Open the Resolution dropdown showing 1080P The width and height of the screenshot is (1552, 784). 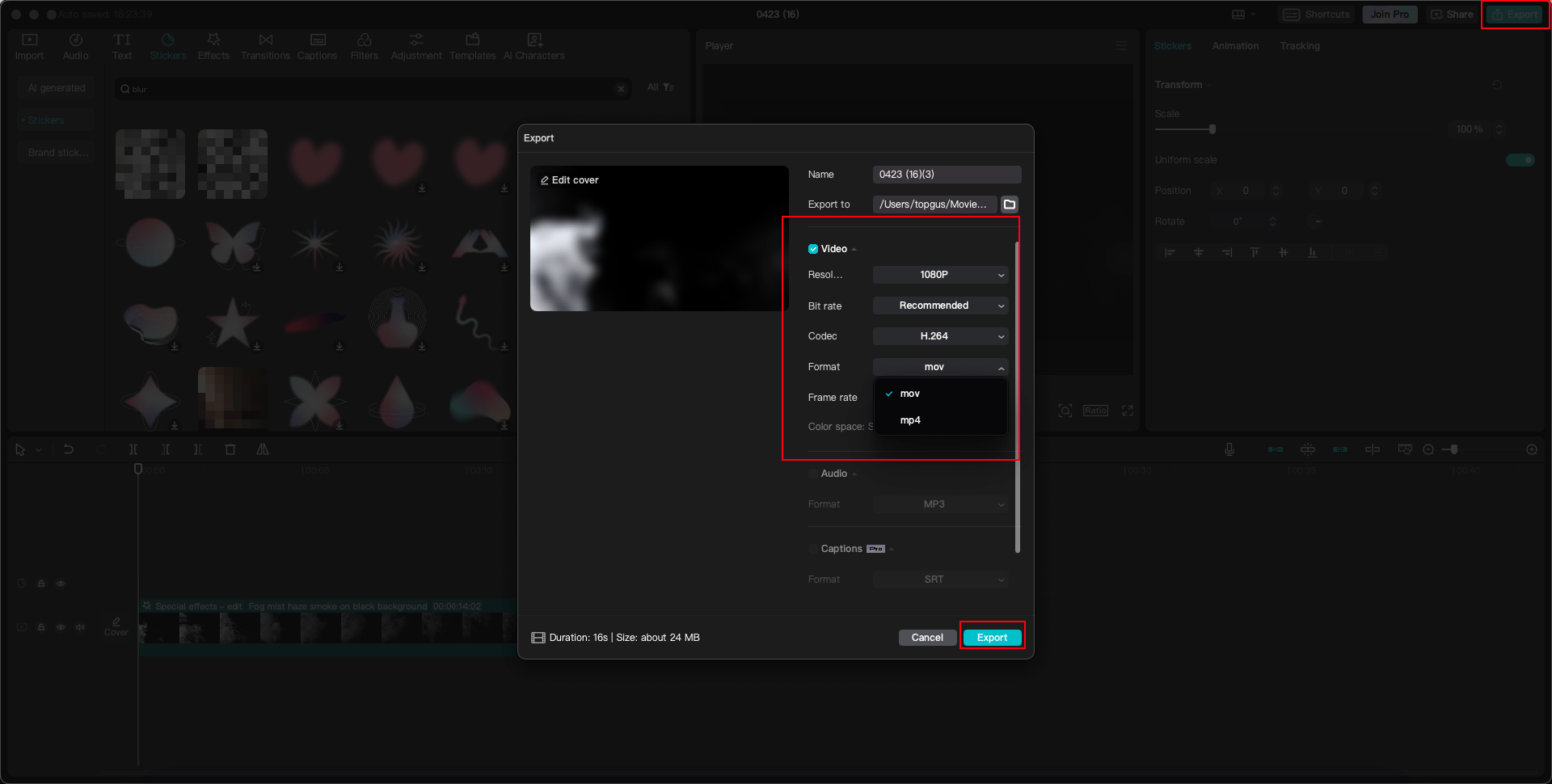940,275
